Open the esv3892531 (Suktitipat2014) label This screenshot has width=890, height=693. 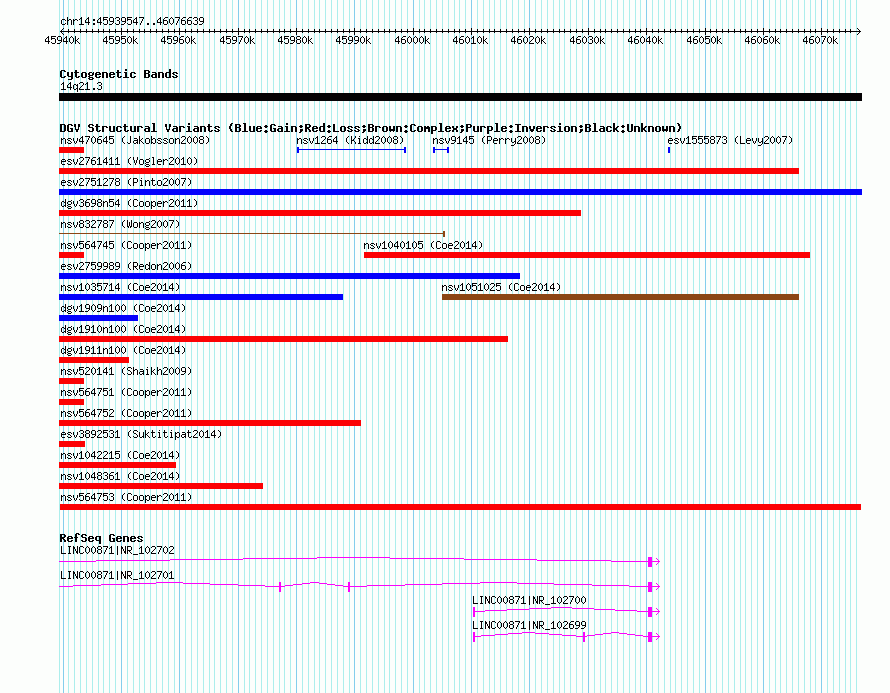click(141, 434)
